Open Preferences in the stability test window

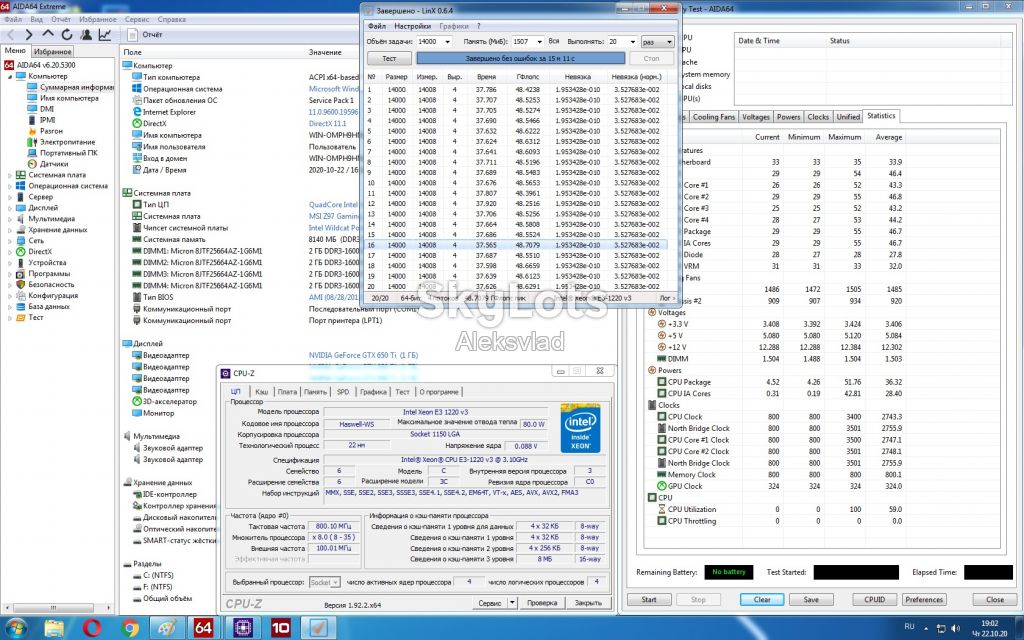pos(924,600)
